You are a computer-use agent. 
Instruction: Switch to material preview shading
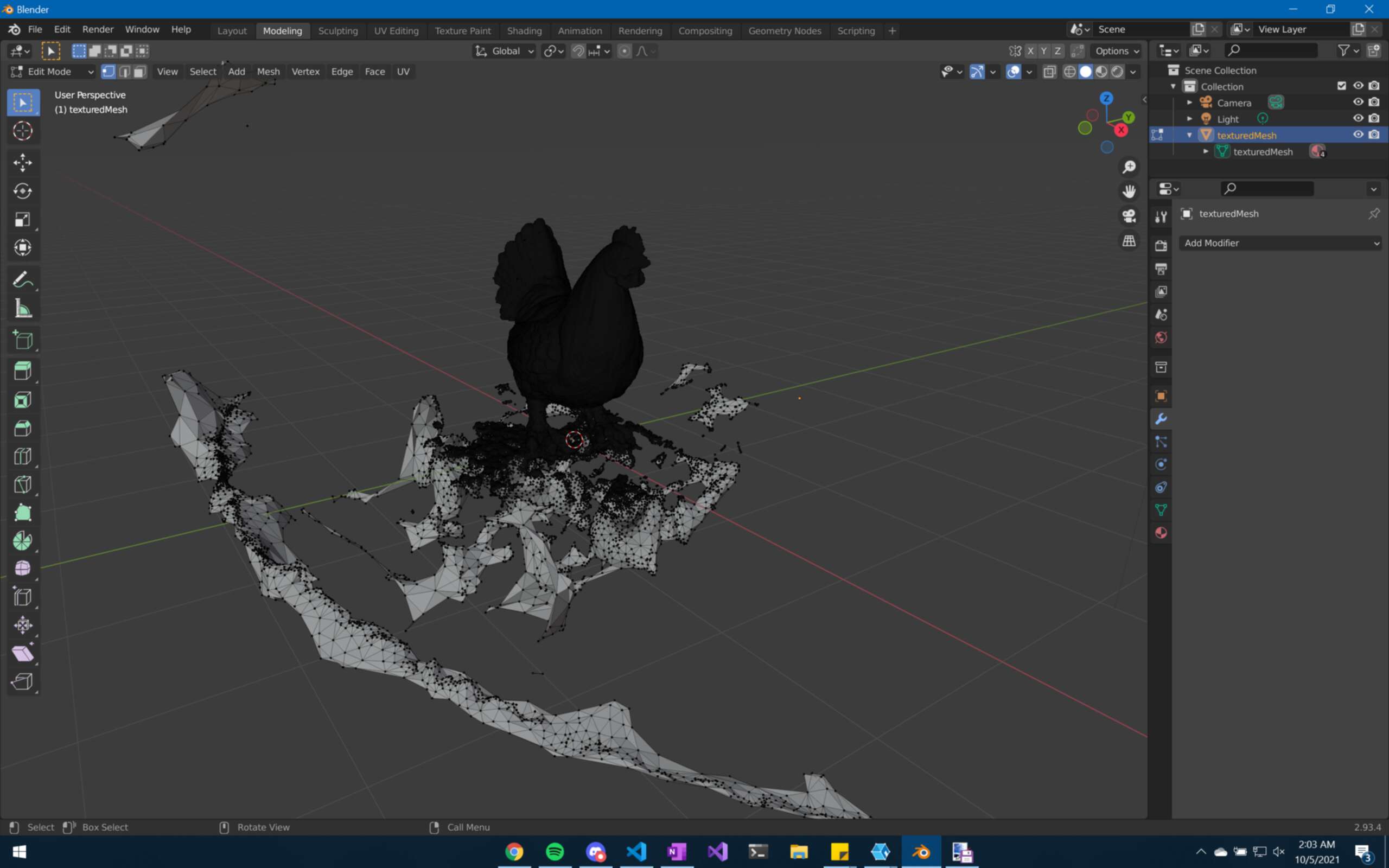click(x=1101, y=72)
